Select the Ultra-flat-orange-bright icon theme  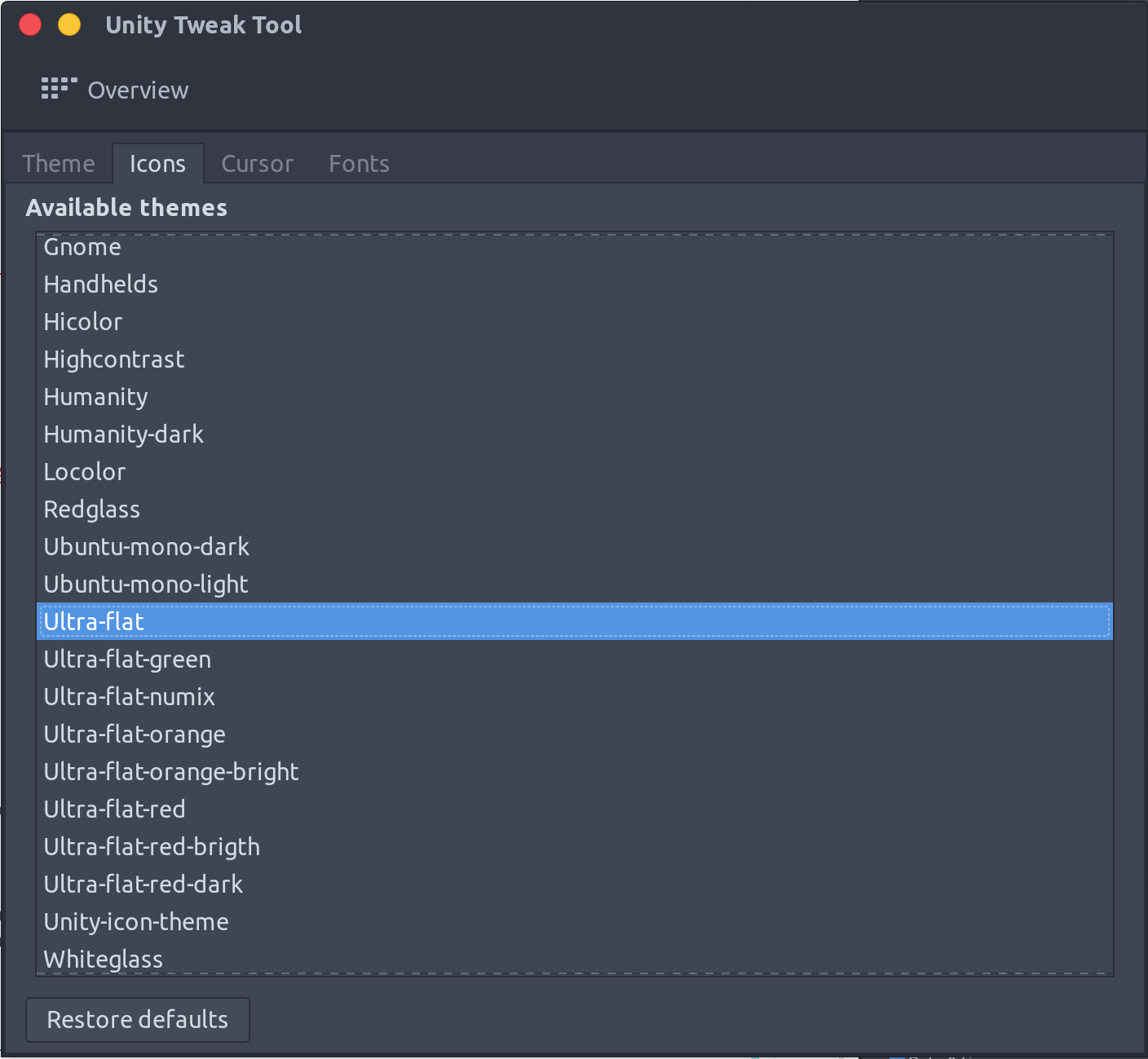[x=575, y=772]
